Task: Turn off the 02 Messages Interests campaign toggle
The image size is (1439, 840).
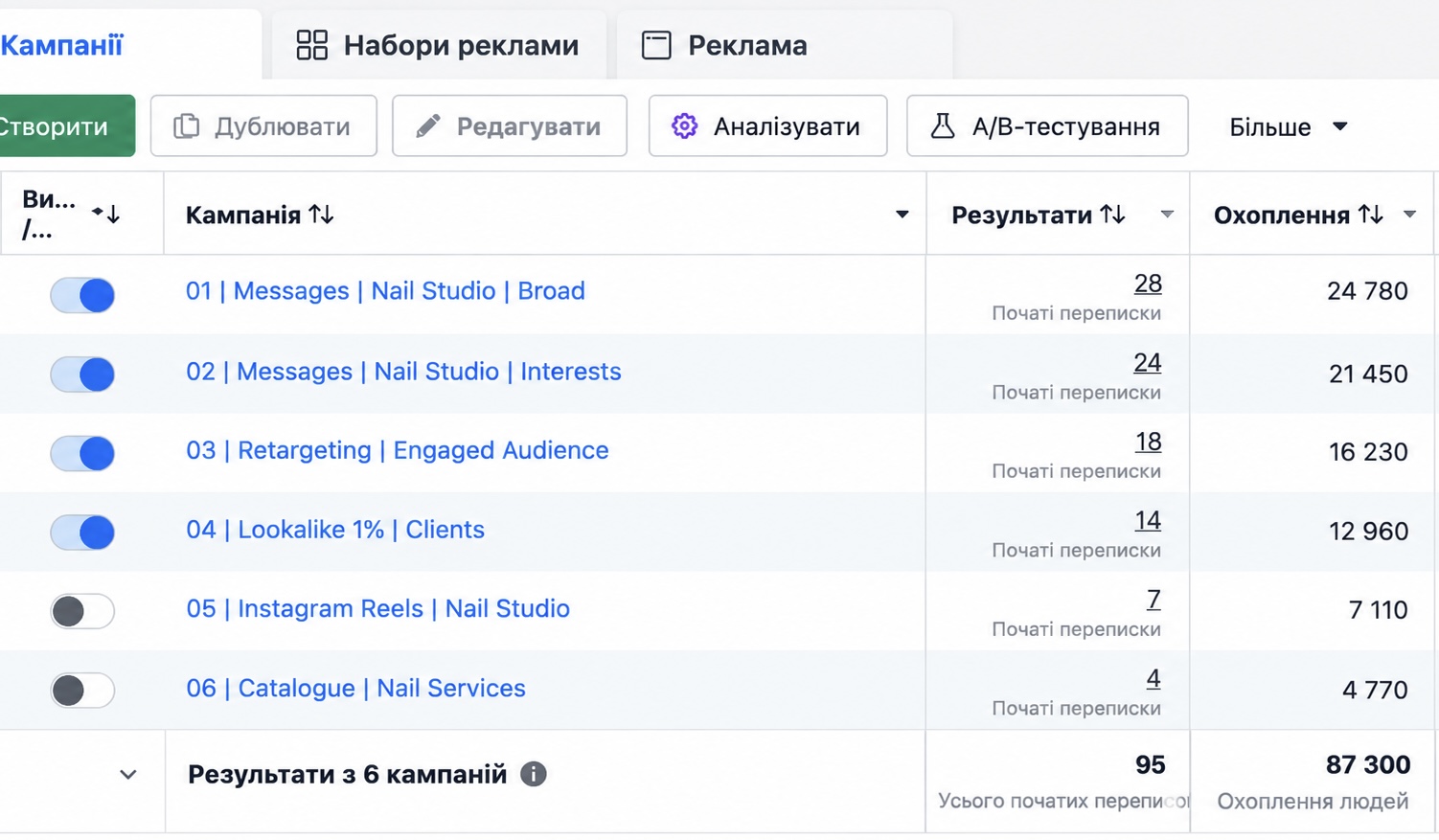Action: pos(82,375)
